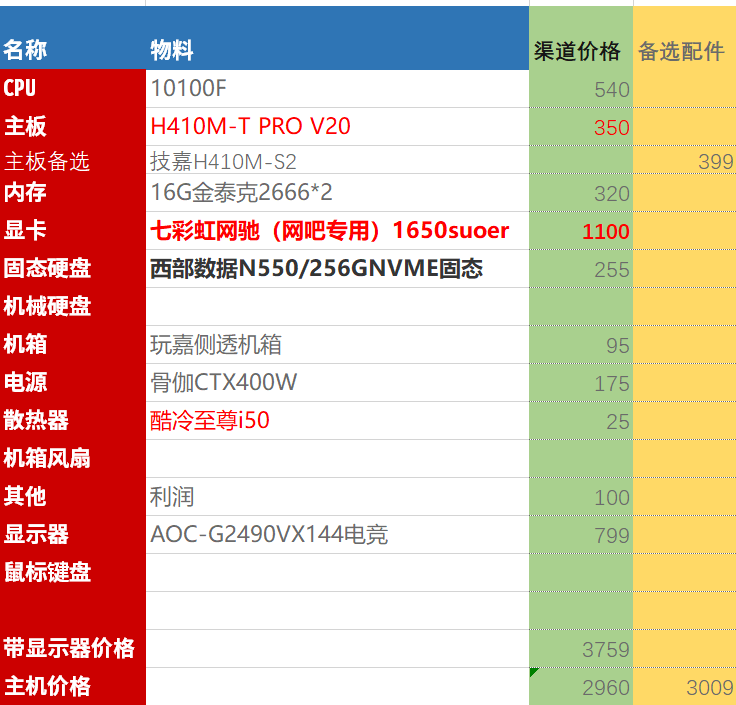
Task: Select the graphics card price 1100
Action: coord(581,231)
